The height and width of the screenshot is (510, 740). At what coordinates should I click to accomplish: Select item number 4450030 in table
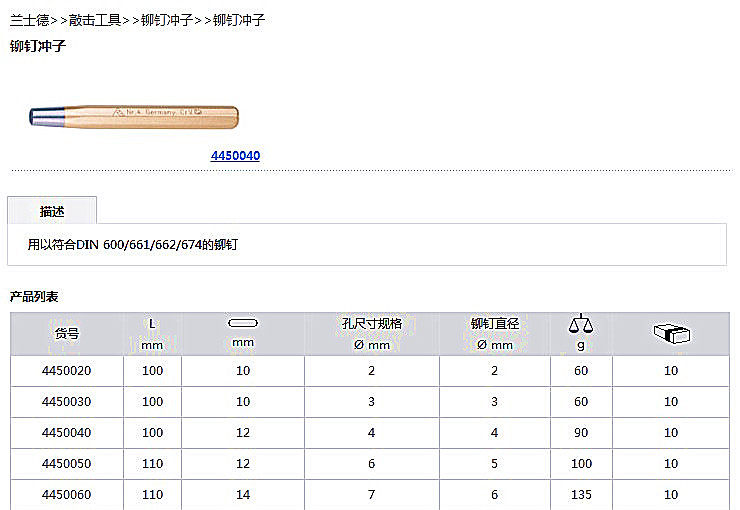66,402
